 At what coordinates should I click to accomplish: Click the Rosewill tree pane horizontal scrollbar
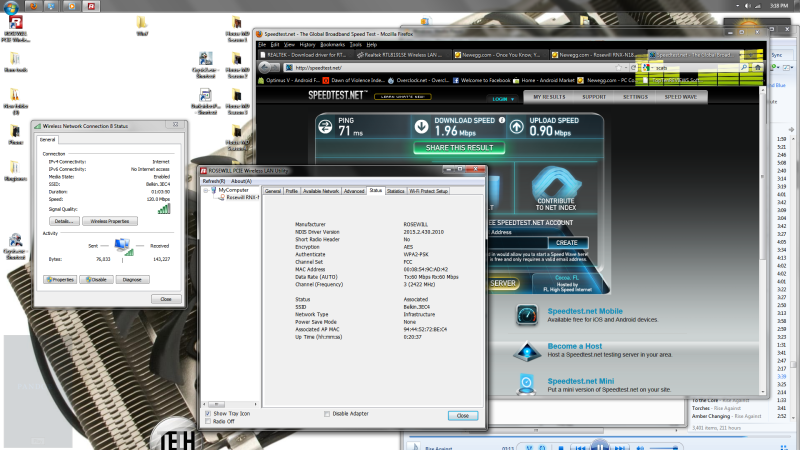pyautogui.click(x=230, y=404)
